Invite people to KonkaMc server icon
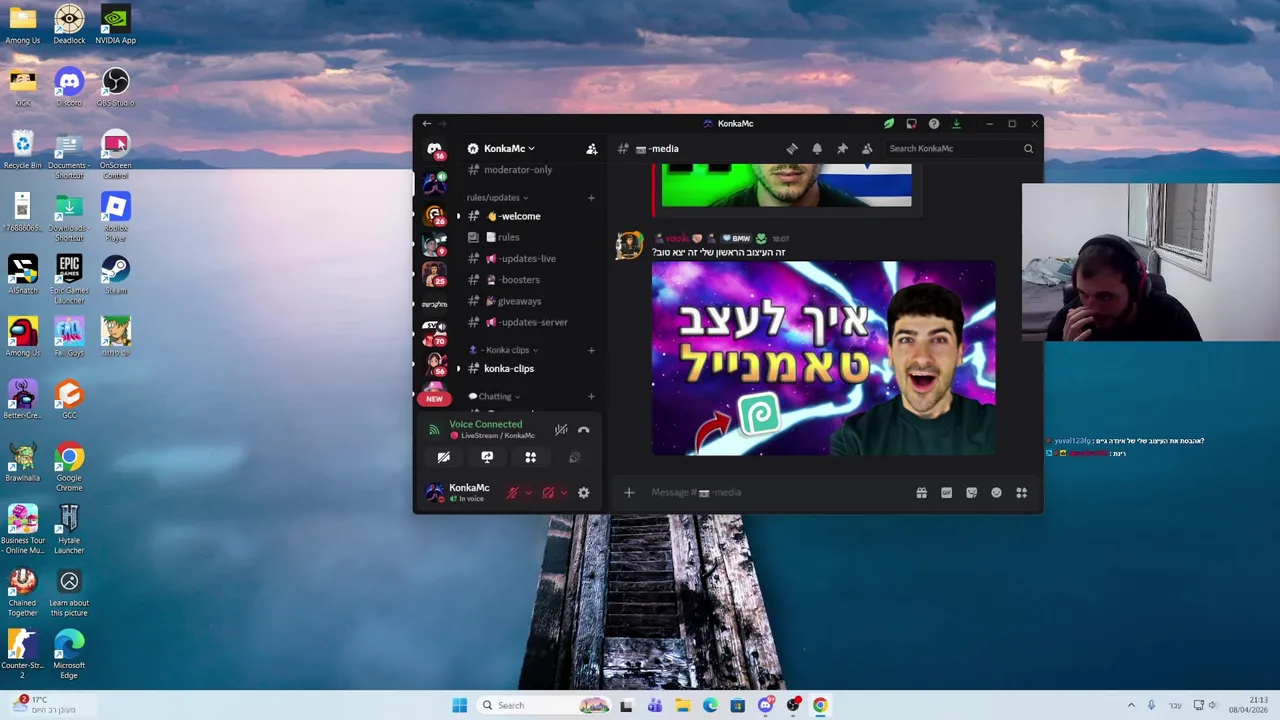Screen dimensions: 1280x720 [591, 149]
